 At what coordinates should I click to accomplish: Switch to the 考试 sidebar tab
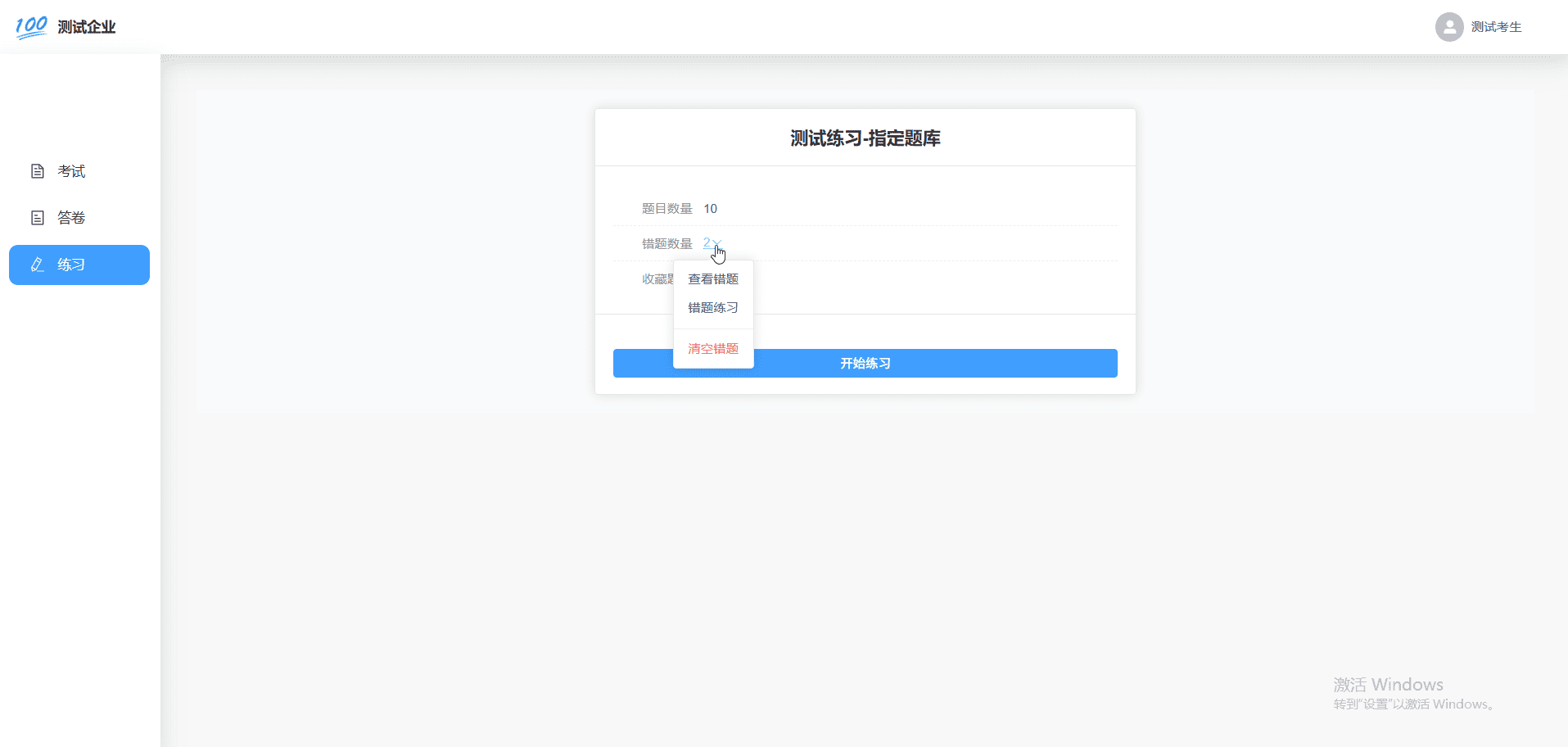[x=70, y=170]
